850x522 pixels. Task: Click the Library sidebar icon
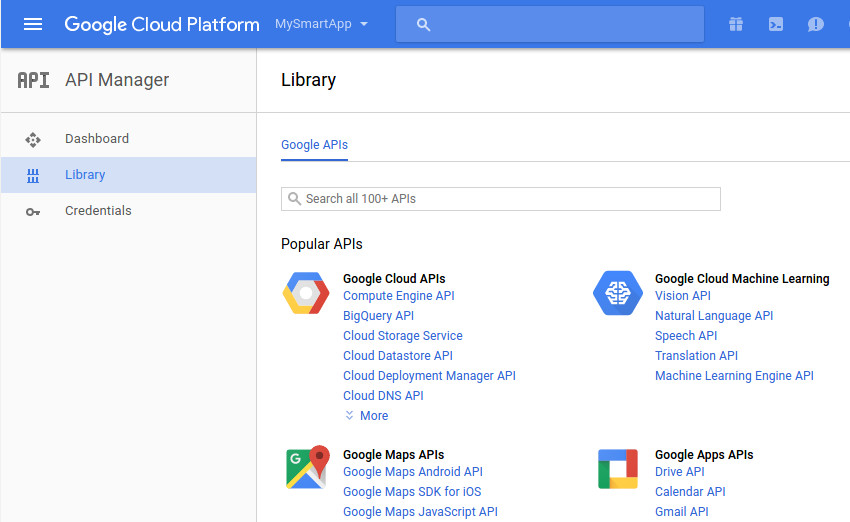tap(33, 175)
